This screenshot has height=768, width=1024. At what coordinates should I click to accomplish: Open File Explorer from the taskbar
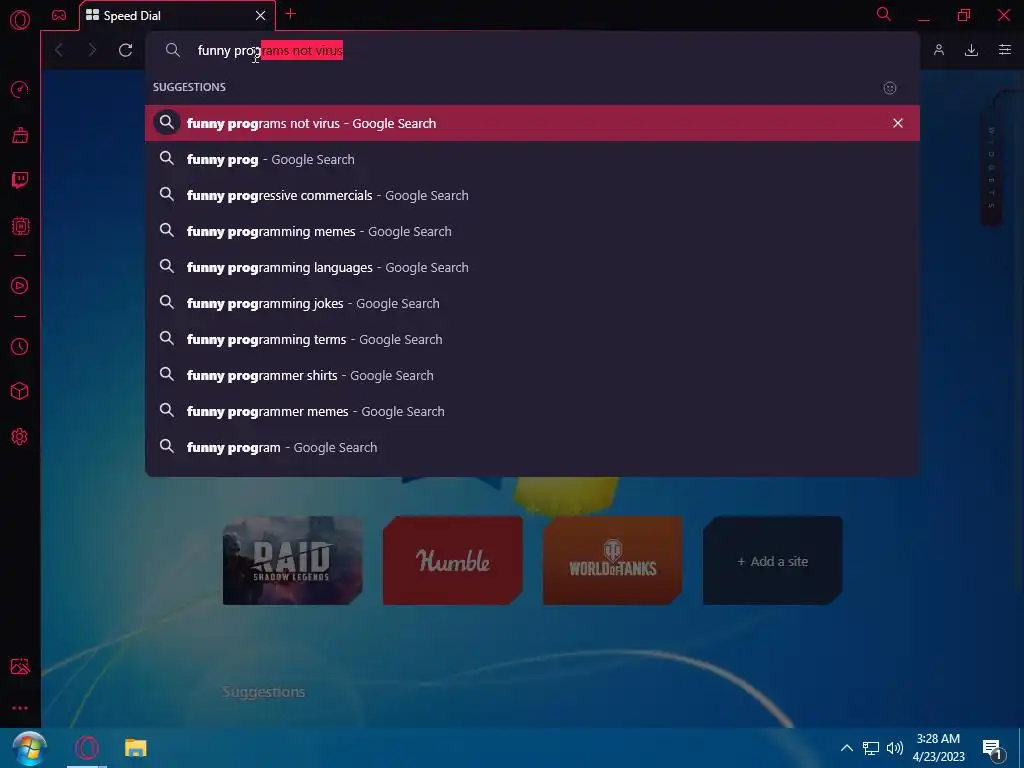(136, 748)
